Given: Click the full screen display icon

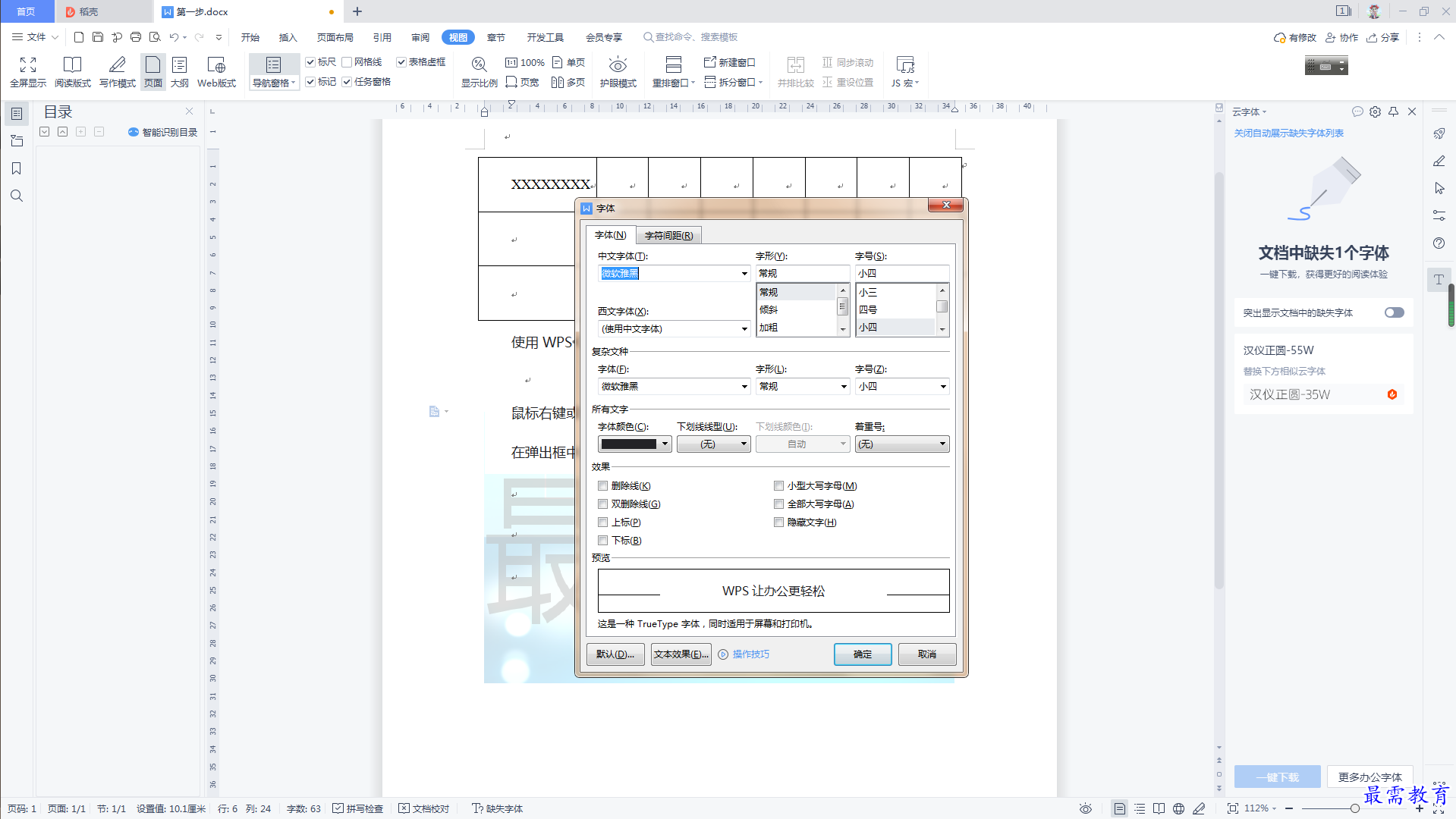Looking at the screenshot, I should pos(28,72).
